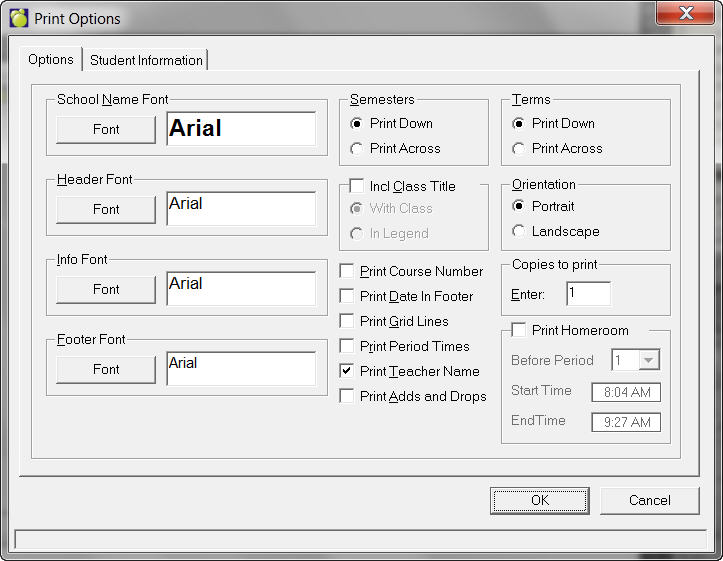Enable the Incl Class Title checkbox
723x561 pixels.
pyautogui.click(x=357, y=186)
